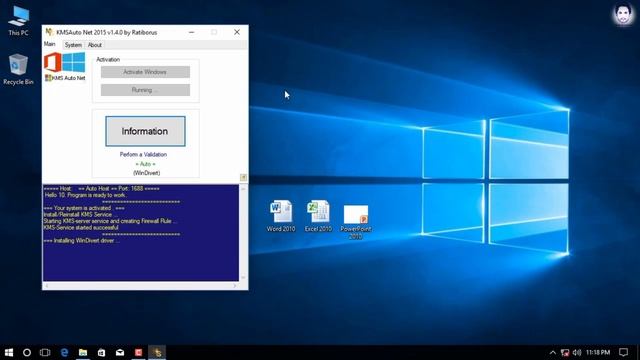Click the Running... button
The height and width of the screenshot is (360, 640).
[145, 90]
